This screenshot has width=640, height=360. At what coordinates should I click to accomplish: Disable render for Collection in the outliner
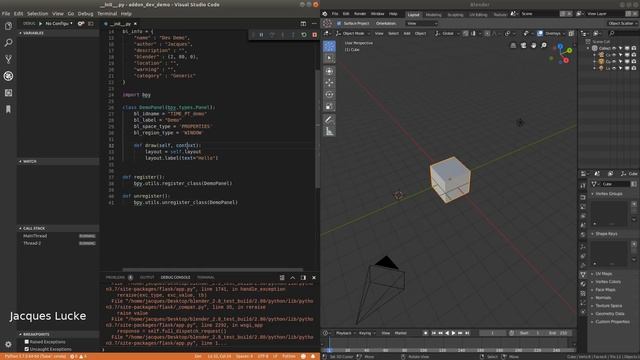tap(634, 48)
